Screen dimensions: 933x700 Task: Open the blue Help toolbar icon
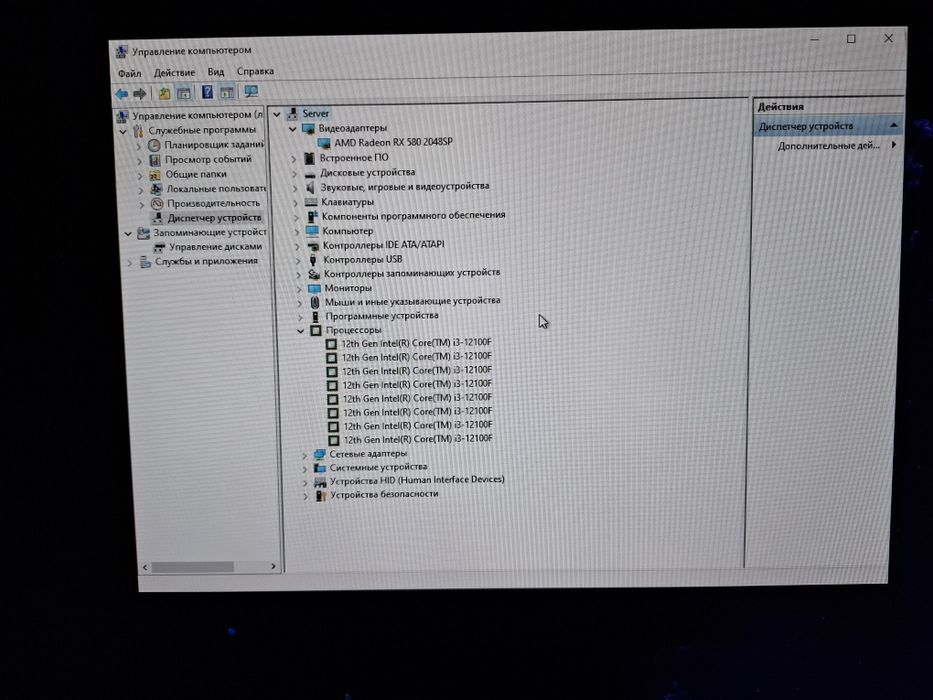pos(207,92)
